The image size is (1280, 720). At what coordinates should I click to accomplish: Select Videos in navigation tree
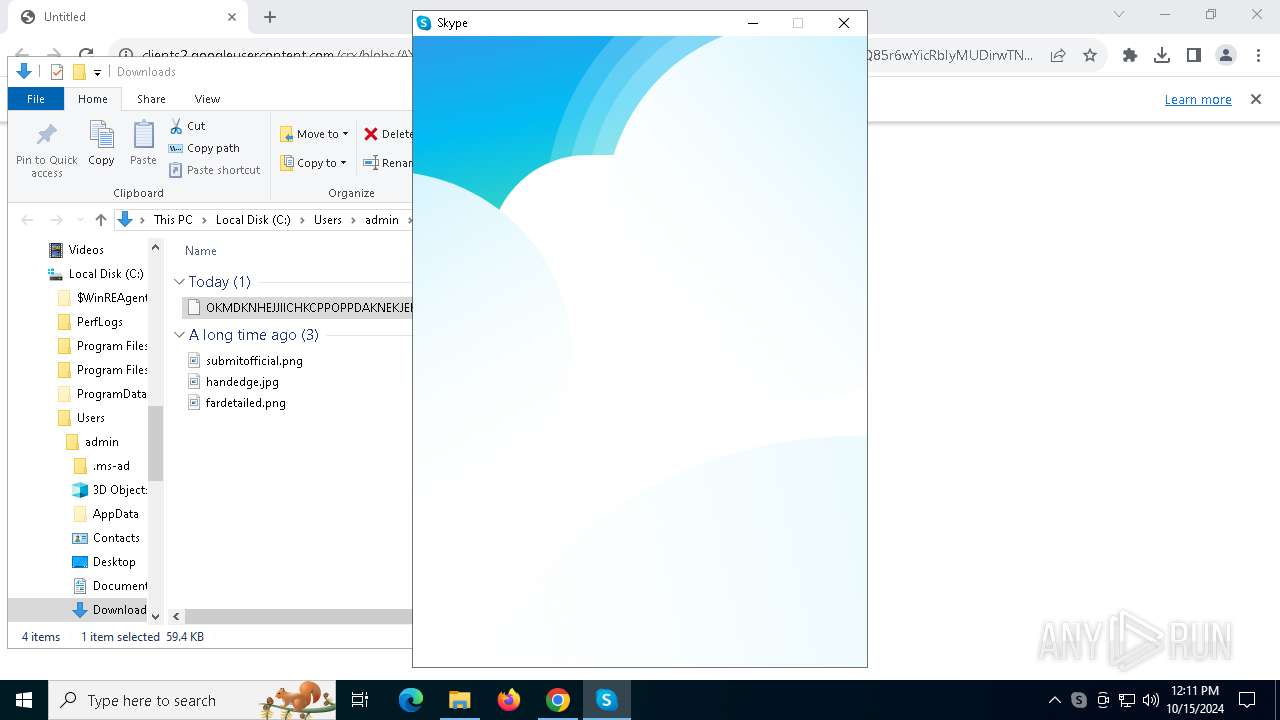(86, 250)
